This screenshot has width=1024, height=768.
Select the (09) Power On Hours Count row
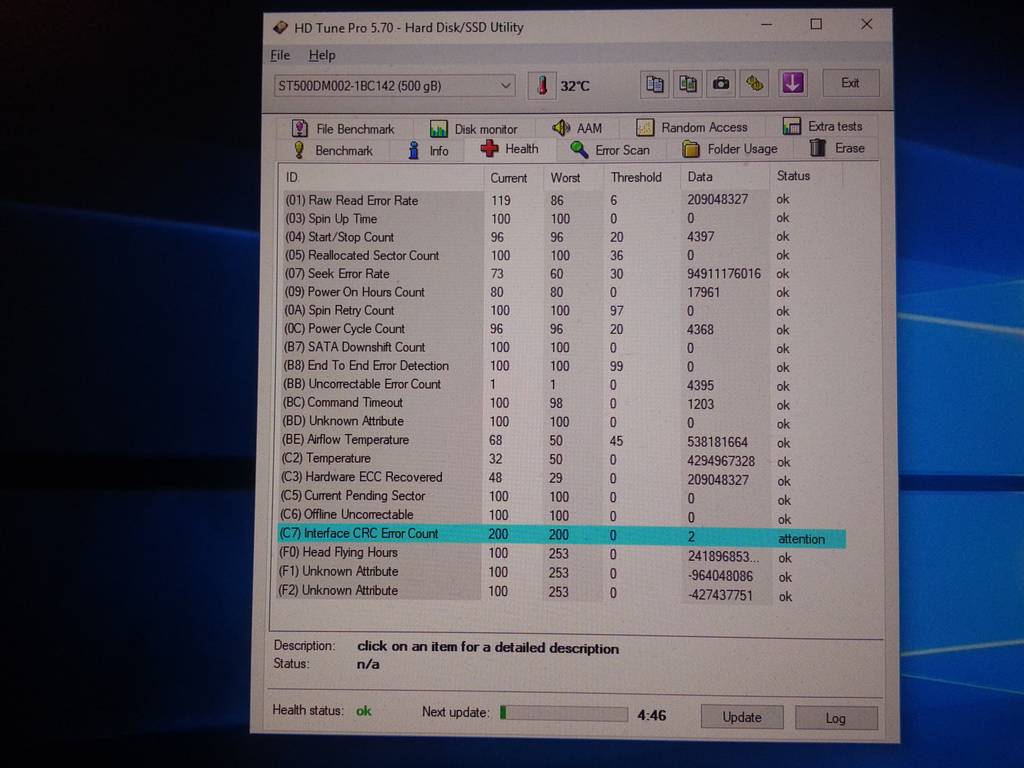562,292
